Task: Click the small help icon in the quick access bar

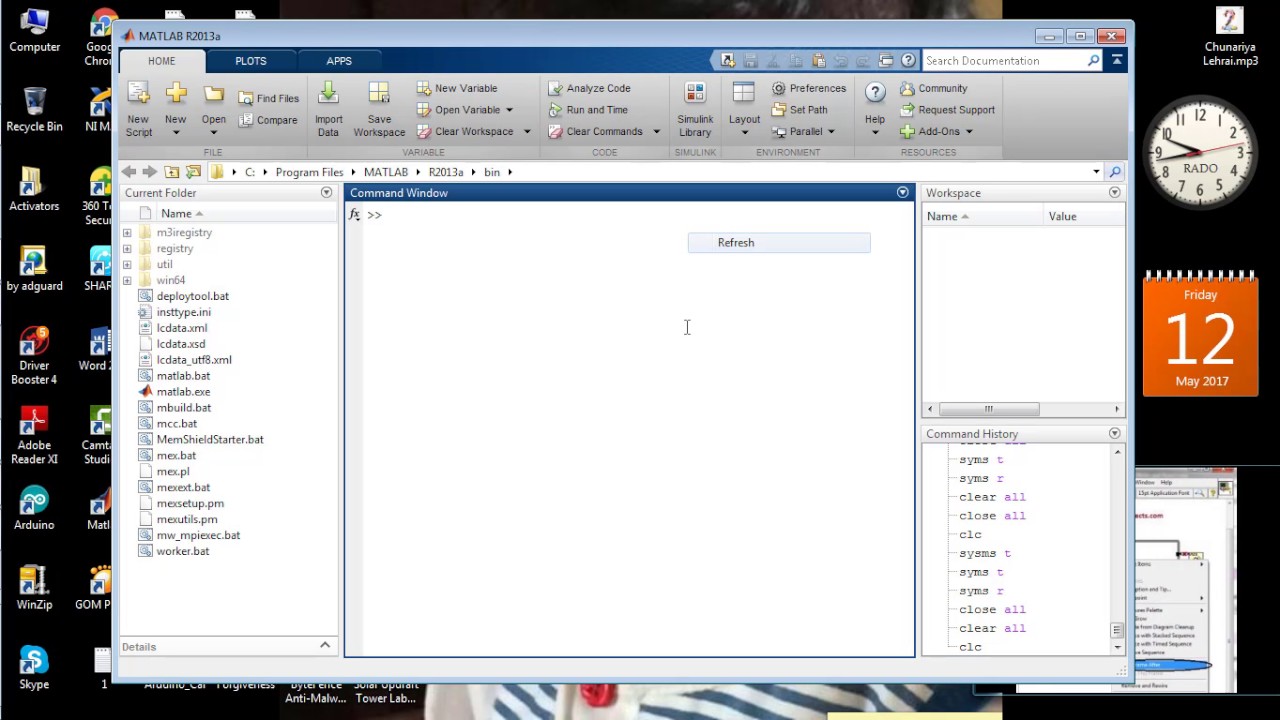Action: [x=908, y=61]
